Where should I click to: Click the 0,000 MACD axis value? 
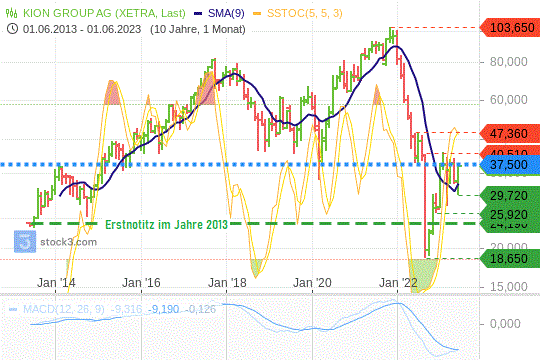pyautogui.click(x=505, y=323)
